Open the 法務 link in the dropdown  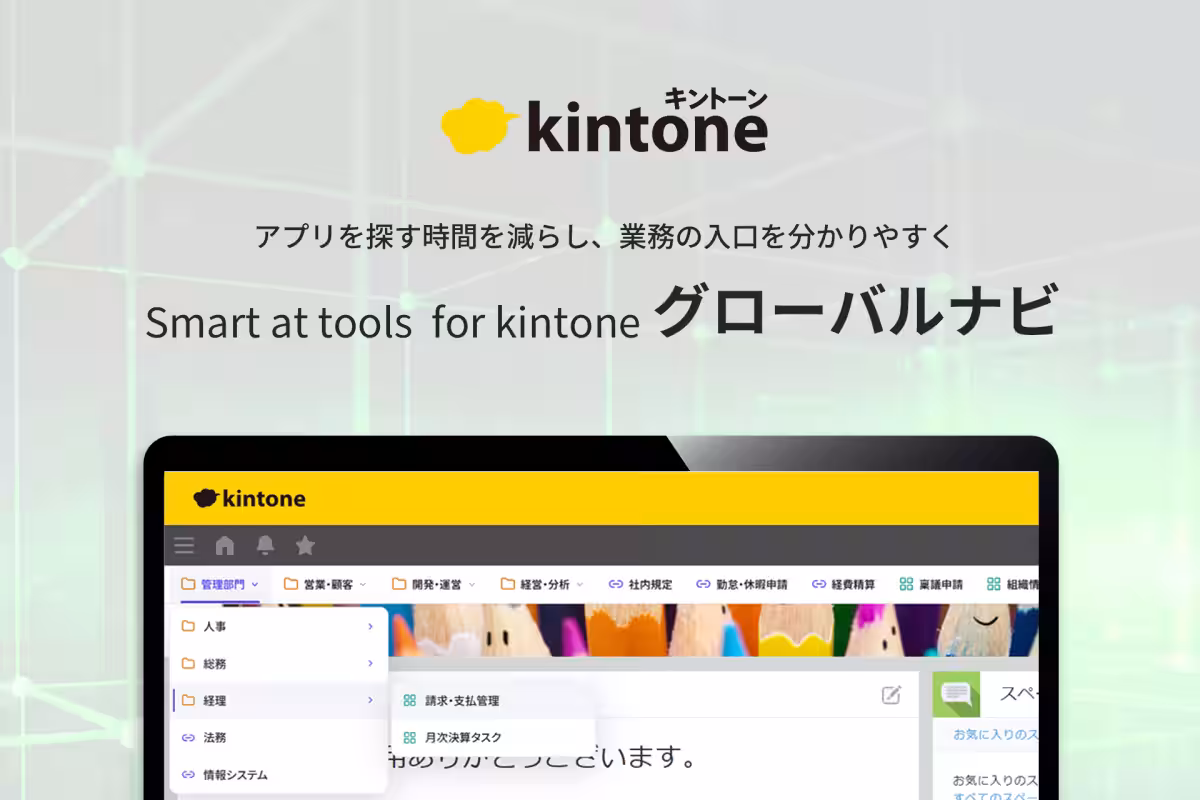[278, 737]
